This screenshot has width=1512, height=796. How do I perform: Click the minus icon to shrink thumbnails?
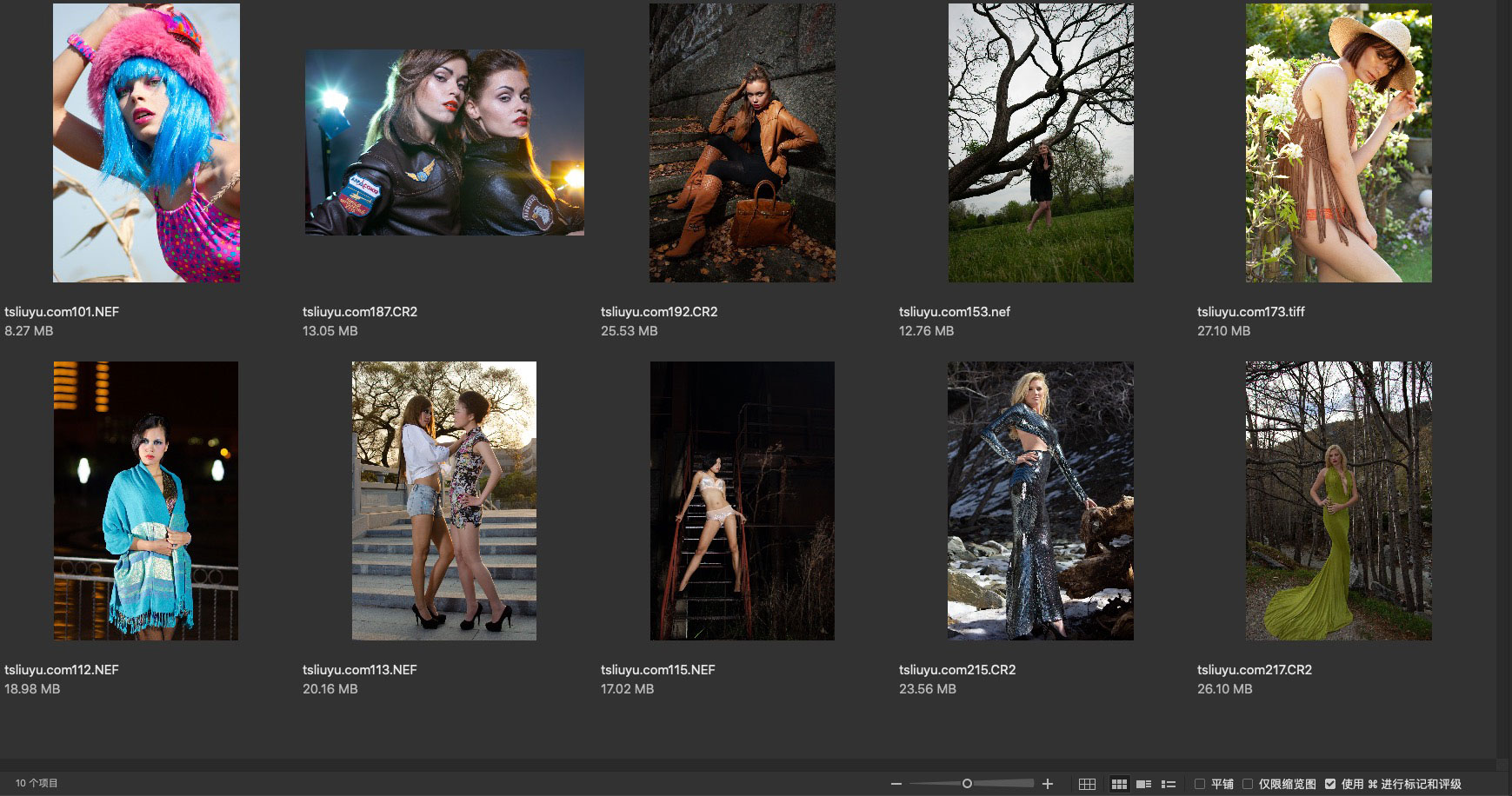point(896,784)
